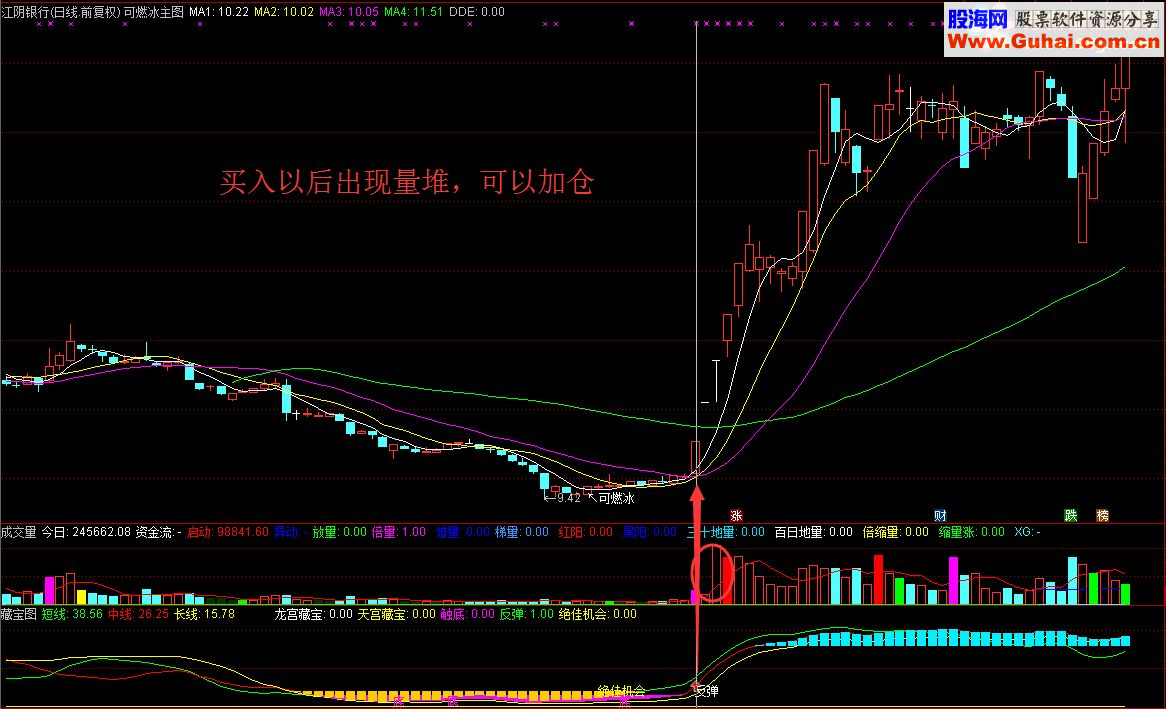This screenshot has height=709, width=1166.
Task: Click the green 反弹: 1.00 legend label
Action: 526,614
